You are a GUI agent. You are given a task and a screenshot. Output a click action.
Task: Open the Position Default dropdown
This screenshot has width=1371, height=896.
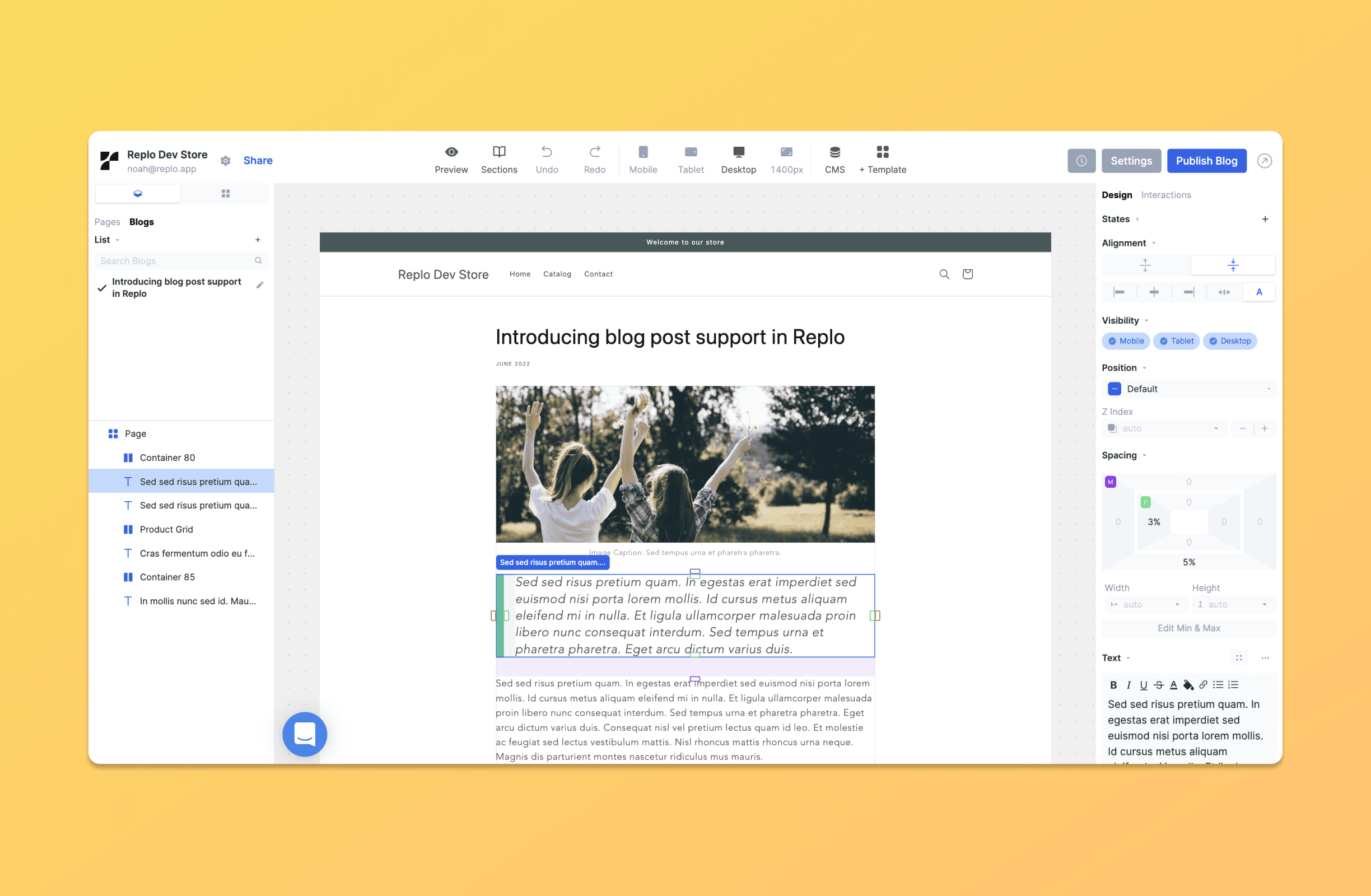pos(1189,389)
